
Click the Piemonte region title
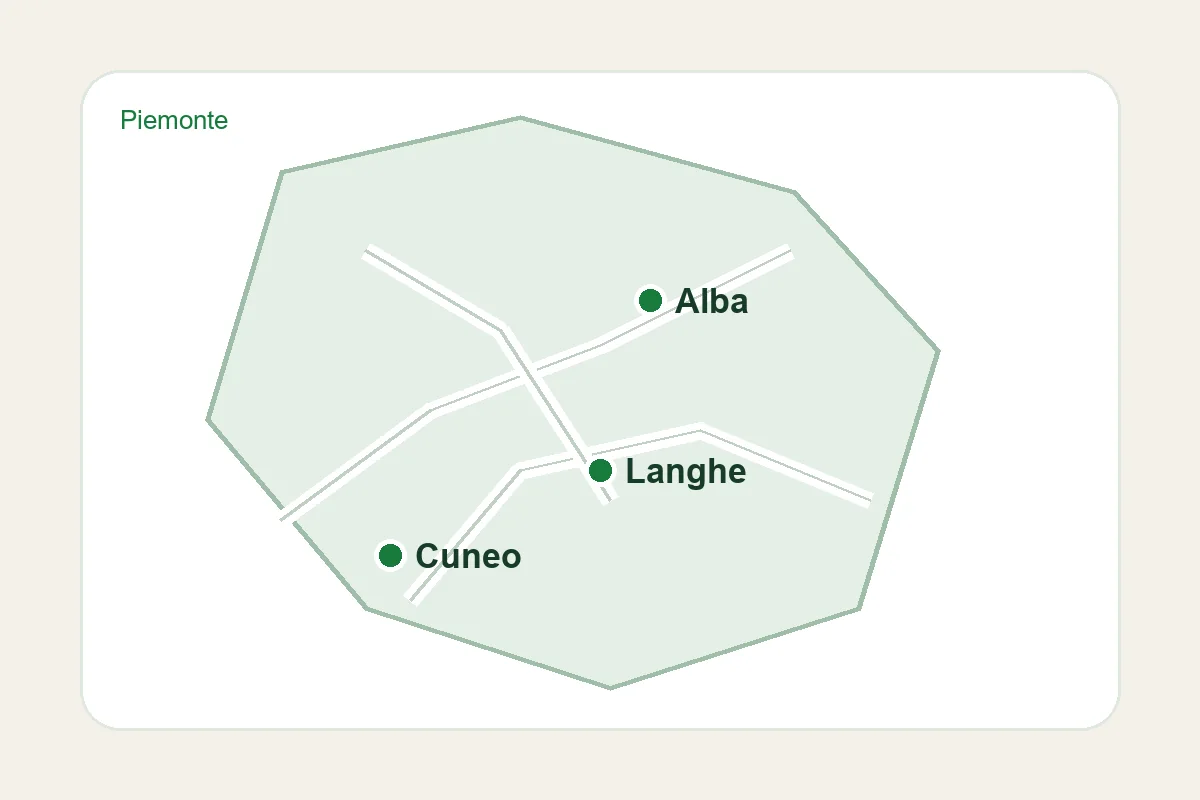click(174, 120)
